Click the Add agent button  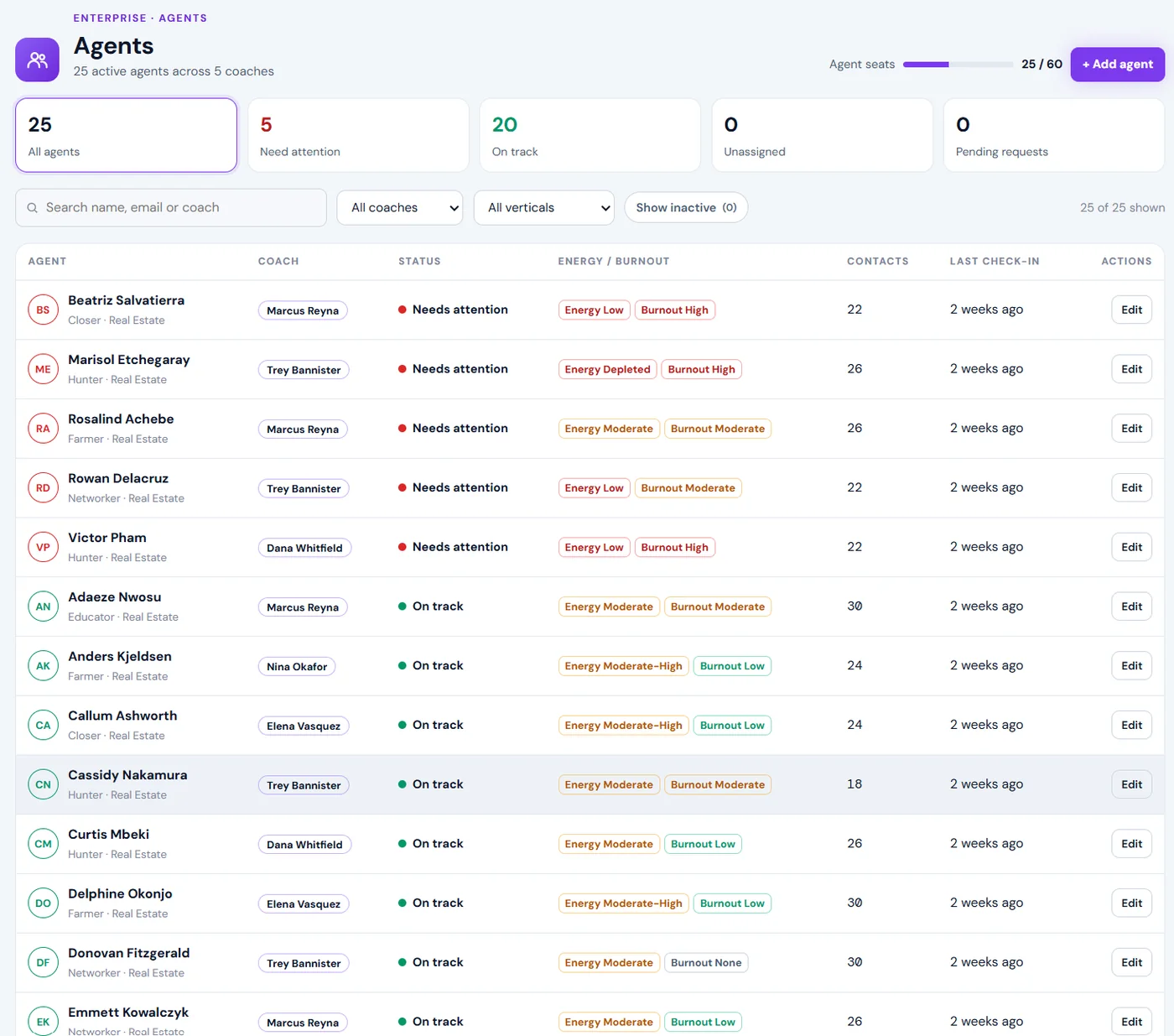click(x=1117, y=65)
